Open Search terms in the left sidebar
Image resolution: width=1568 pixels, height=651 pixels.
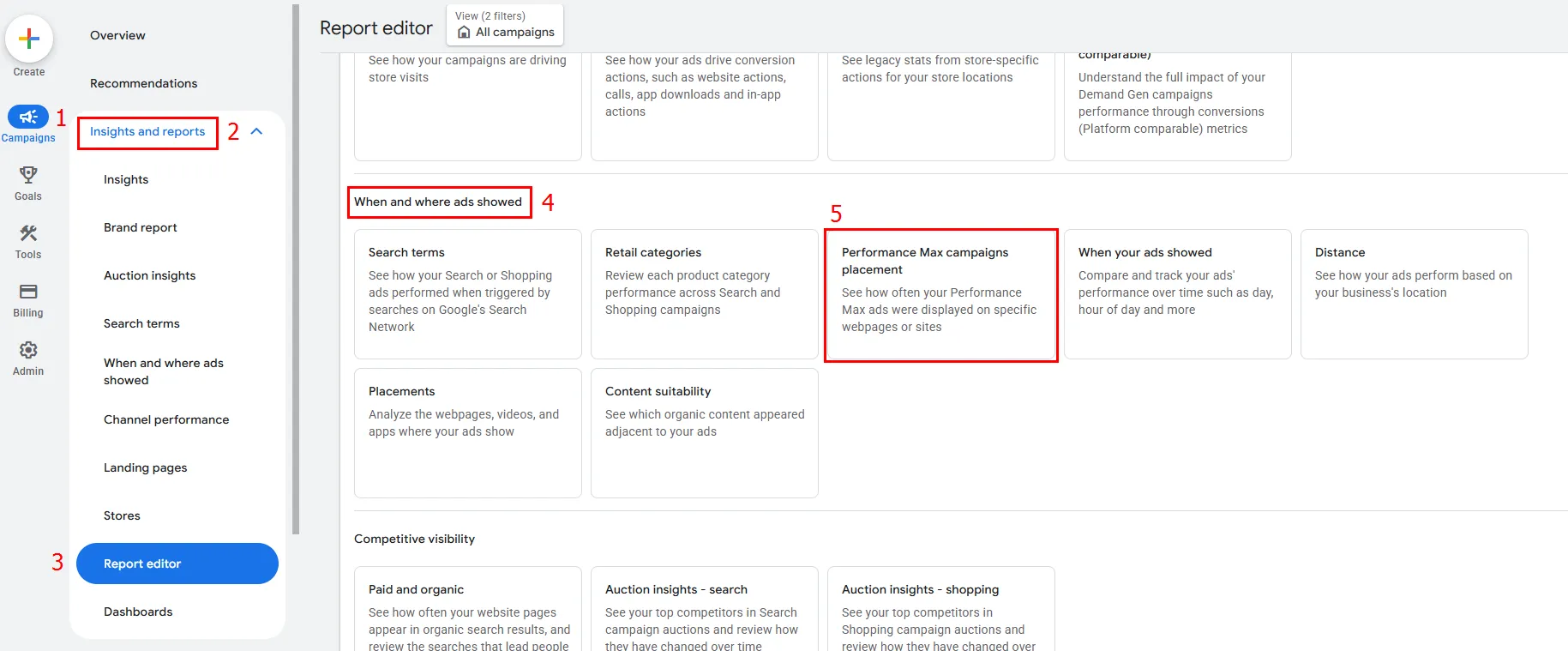point(141,323)
